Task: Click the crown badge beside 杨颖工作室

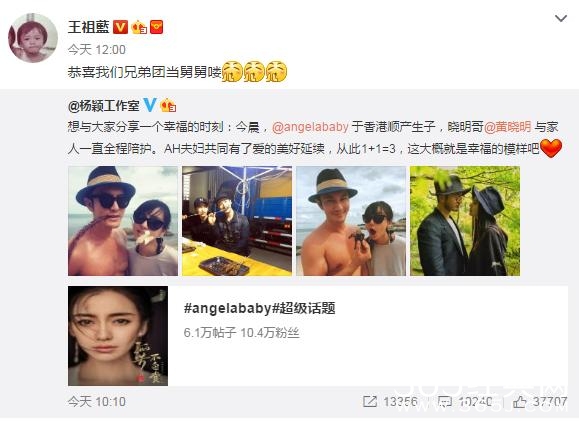Action: [x=168, y=105]
